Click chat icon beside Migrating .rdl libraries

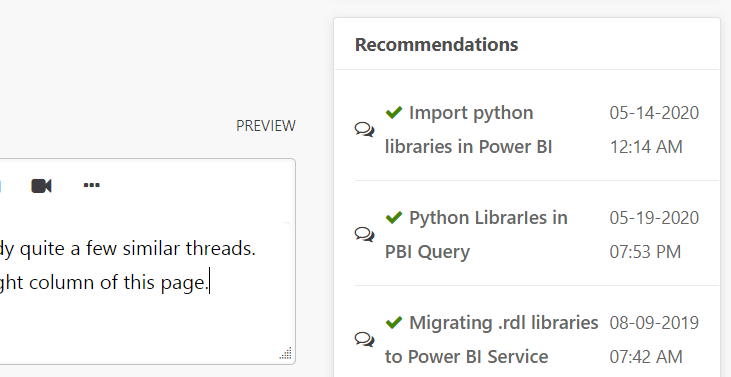(x=364, y=339)
